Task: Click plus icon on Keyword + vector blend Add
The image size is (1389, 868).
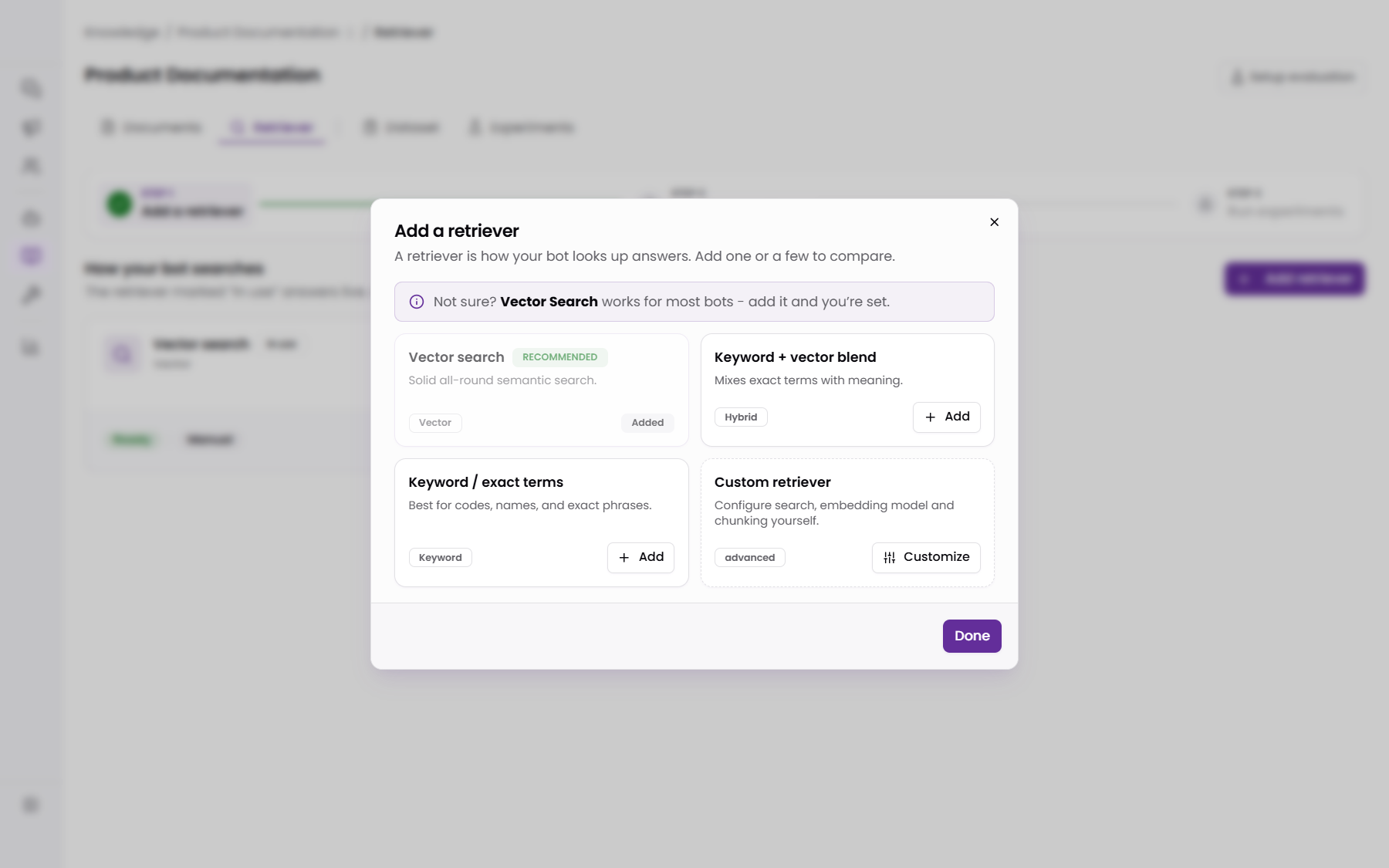Action: coord(930,417)
